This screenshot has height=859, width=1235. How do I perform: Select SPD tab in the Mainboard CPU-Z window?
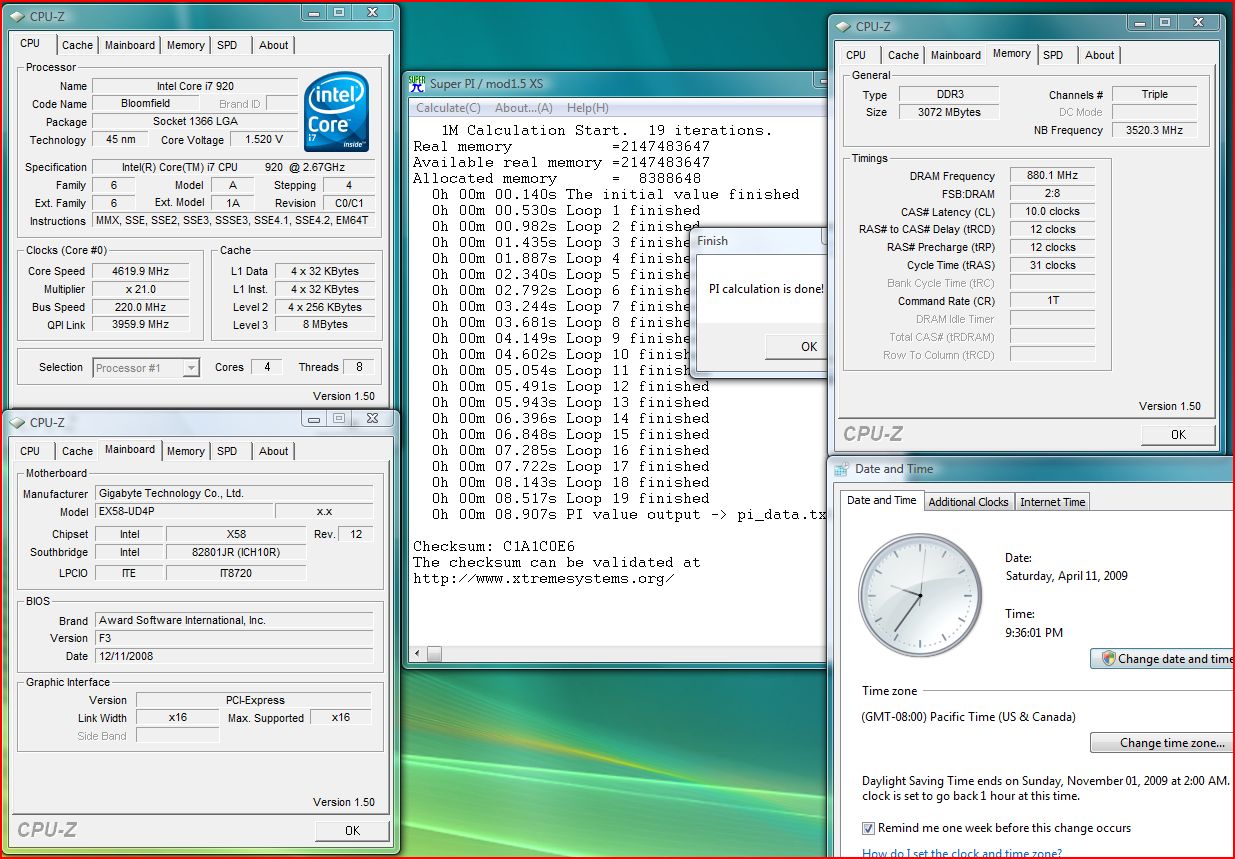click(x=227, y=451)
